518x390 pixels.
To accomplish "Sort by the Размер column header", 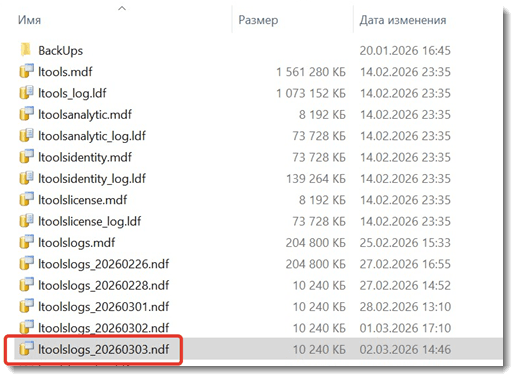I will [x=258, y=20].
